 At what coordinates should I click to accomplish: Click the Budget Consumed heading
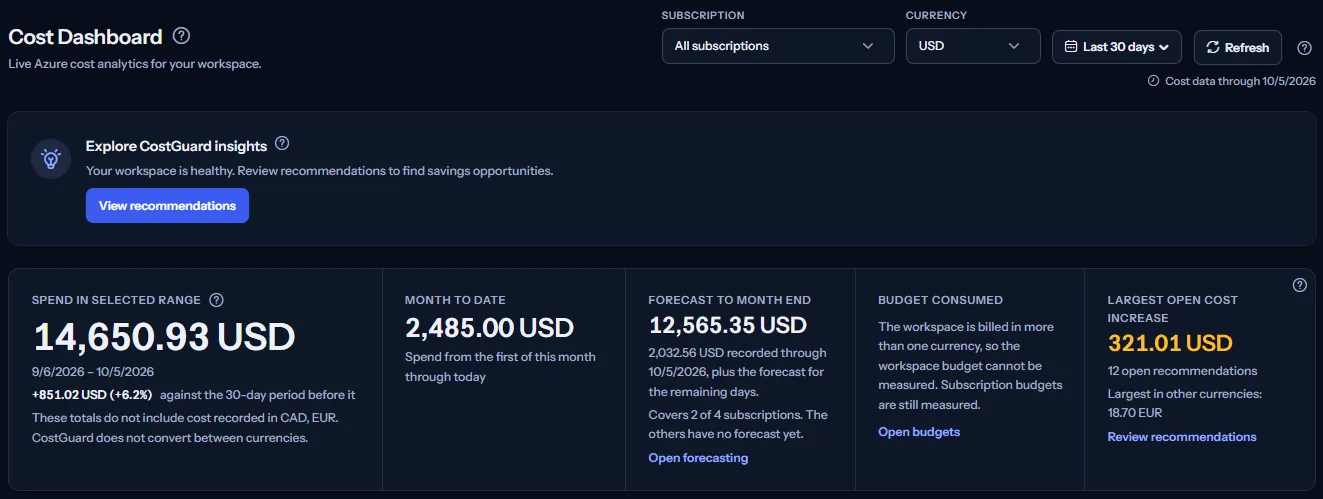[940, 300]
